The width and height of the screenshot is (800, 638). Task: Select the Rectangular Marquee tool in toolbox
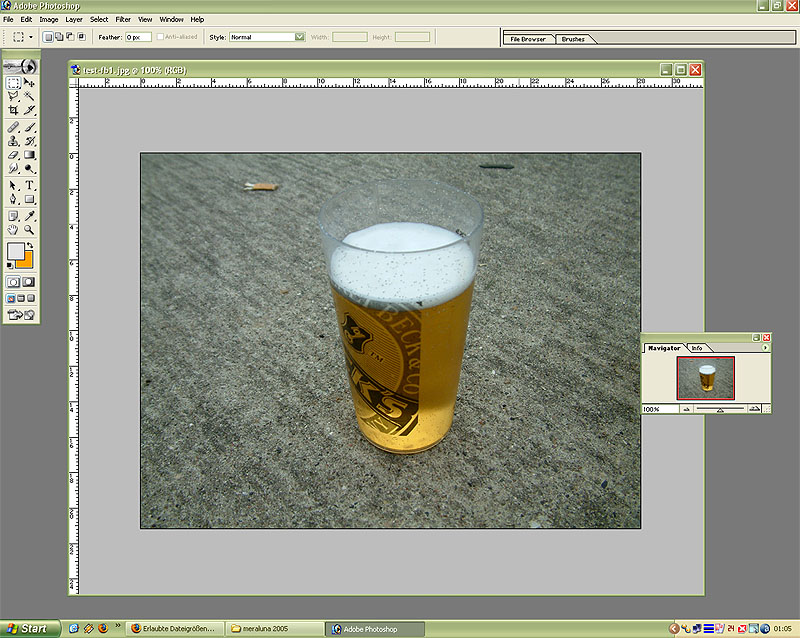pyautogui.click(x=13, y=83)
